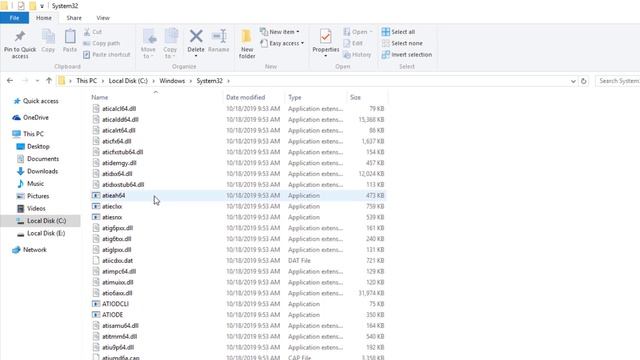Create a New folder
640x360 pixels.
tap(247, 44)
